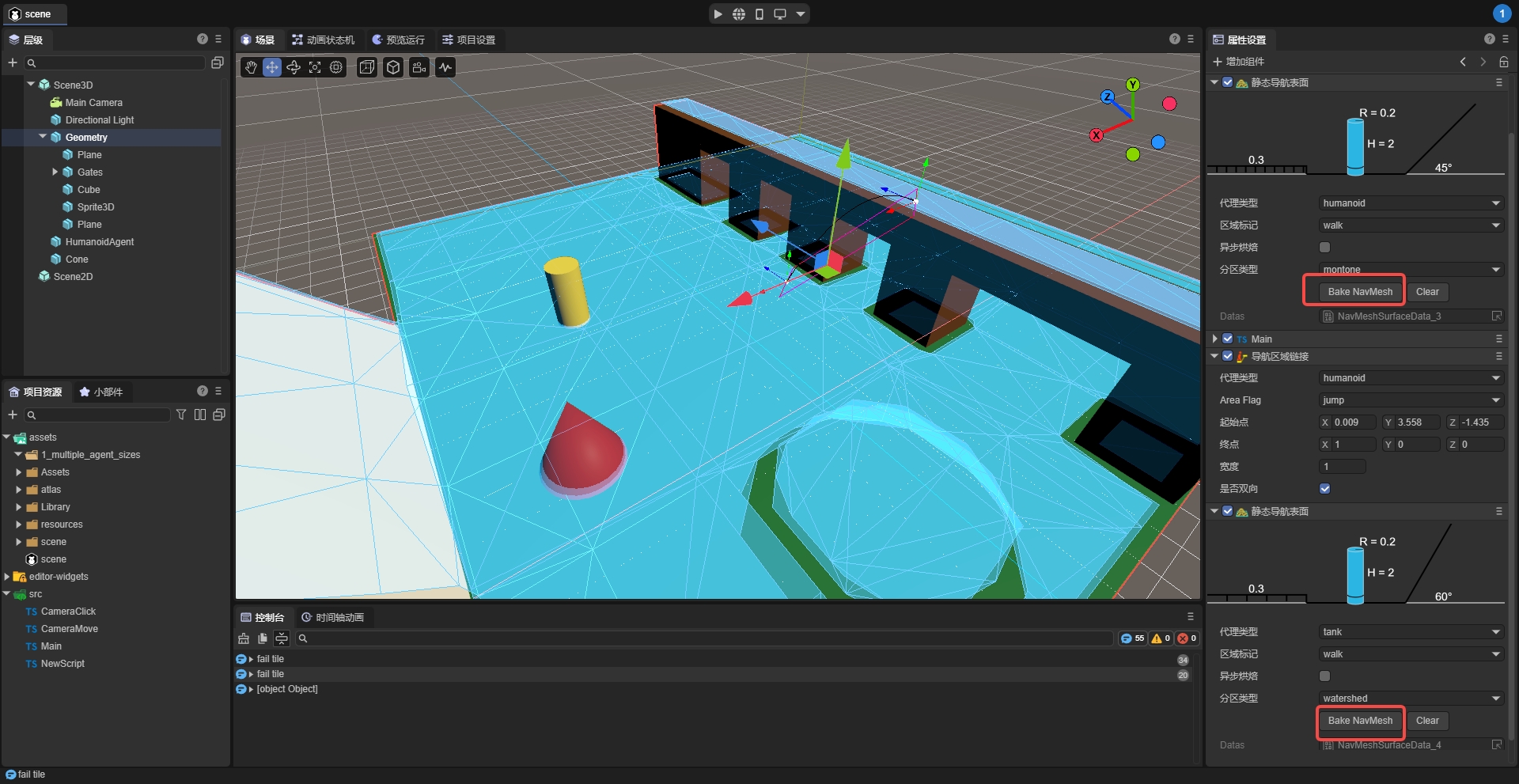Open browser preview with the globe icon
Image resolution: width=1519 pixels, height=784 pixels.
tap(738, 14)
